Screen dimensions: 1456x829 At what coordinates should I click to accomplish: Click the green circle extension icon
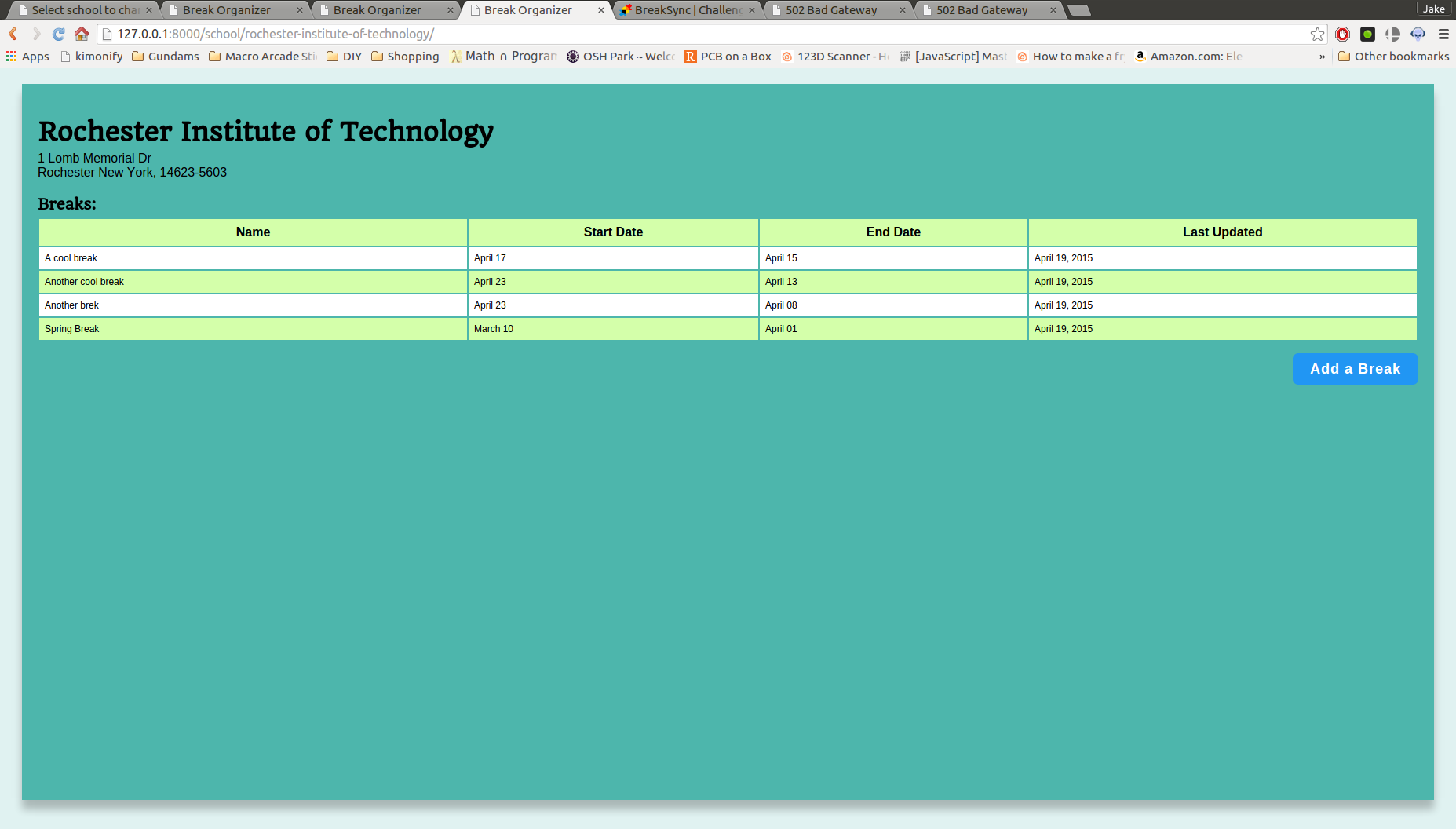pos(1368,34)
